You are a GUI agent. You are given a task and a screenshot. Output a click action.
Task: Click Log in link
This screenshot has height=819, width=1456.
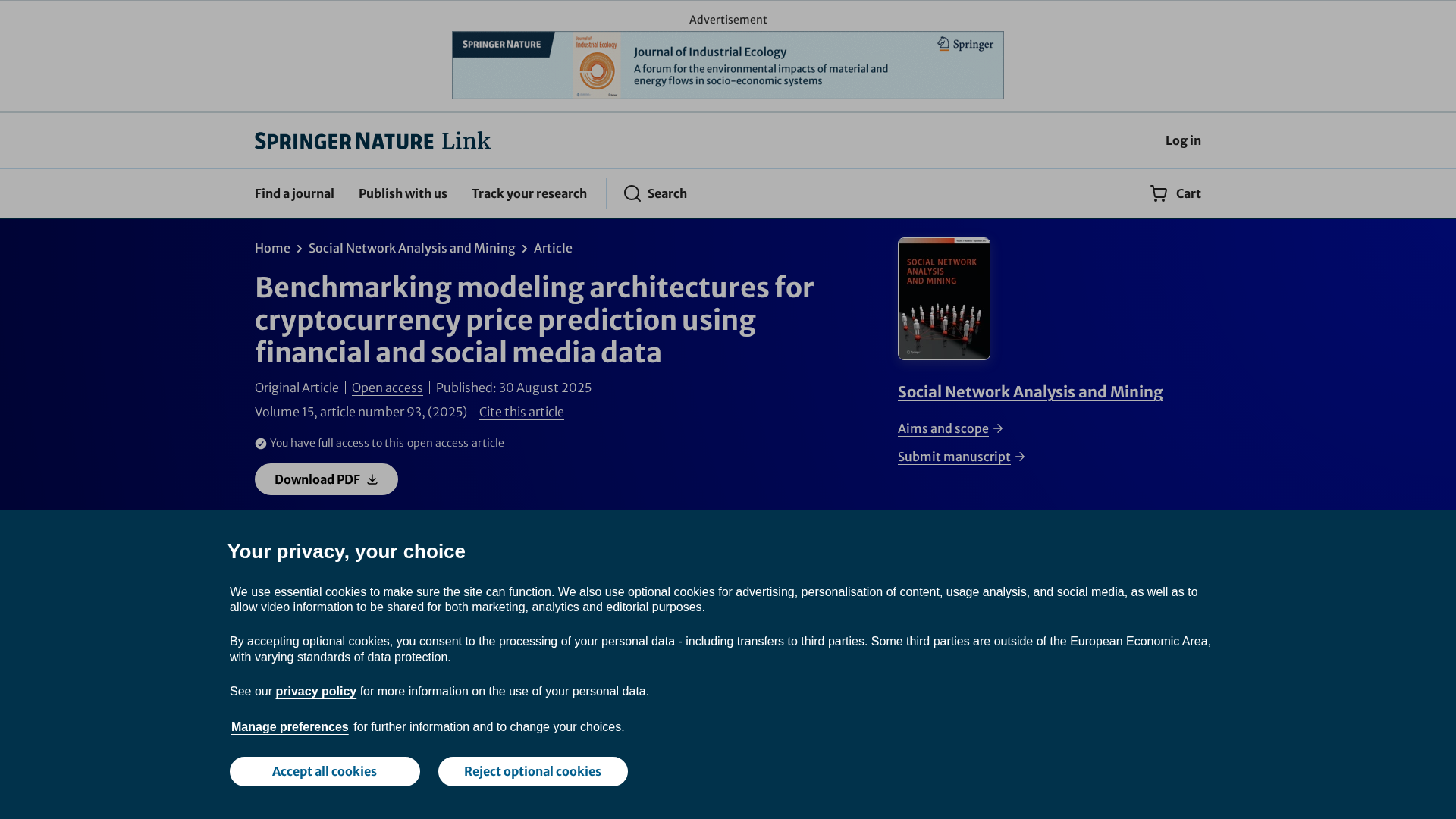(1182, 141)
